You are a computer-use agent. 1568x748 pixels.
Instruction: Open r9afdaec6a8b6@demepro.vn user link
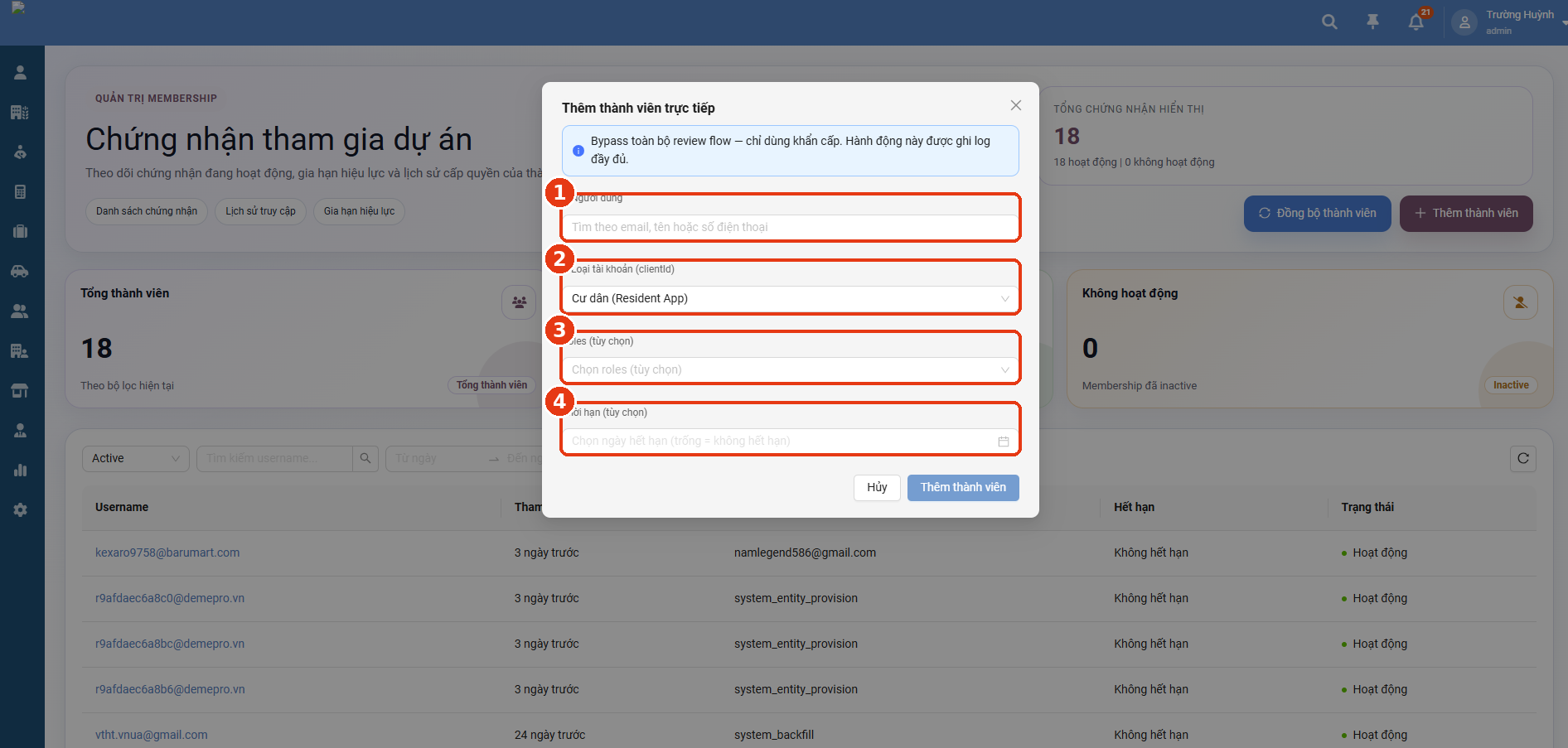tap(170, 689)
